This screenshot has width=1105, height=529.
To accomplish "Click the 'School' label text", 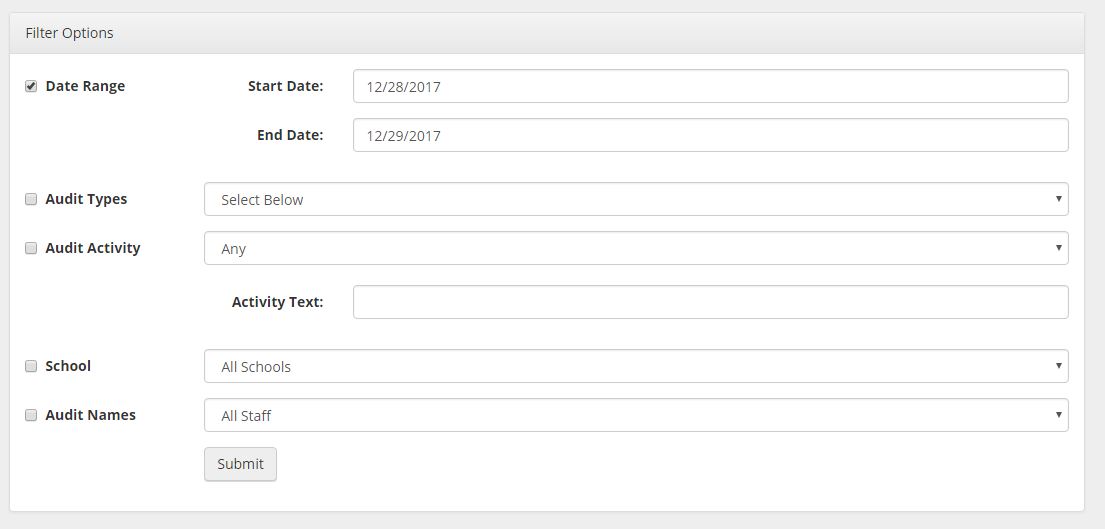I will 68,366.
